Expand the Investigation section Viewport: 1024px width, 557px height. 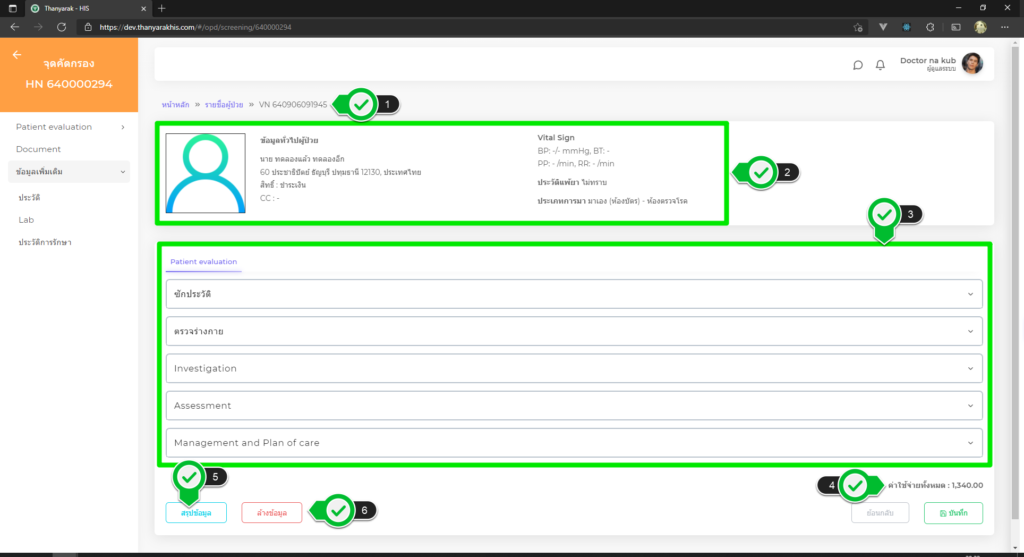573,368
